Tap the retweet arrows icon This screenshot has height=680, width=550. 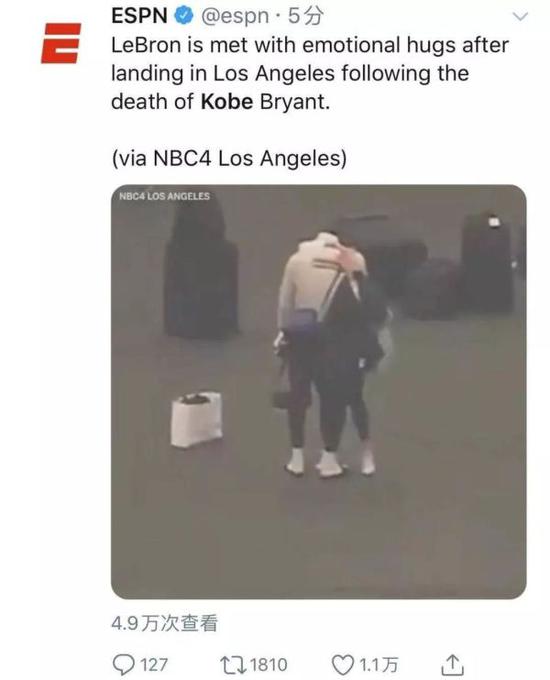[x=233, y=664]
